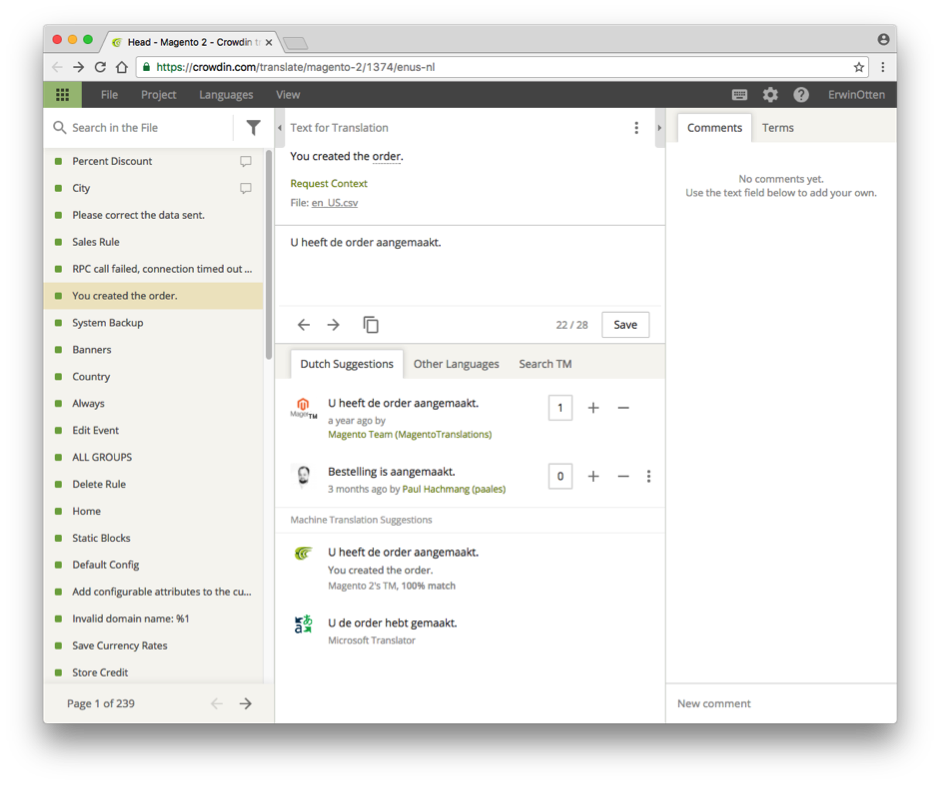Open Paul Hachmang (paales) profile link
Viewport: 941px width, 786px height.
point(454,489)
